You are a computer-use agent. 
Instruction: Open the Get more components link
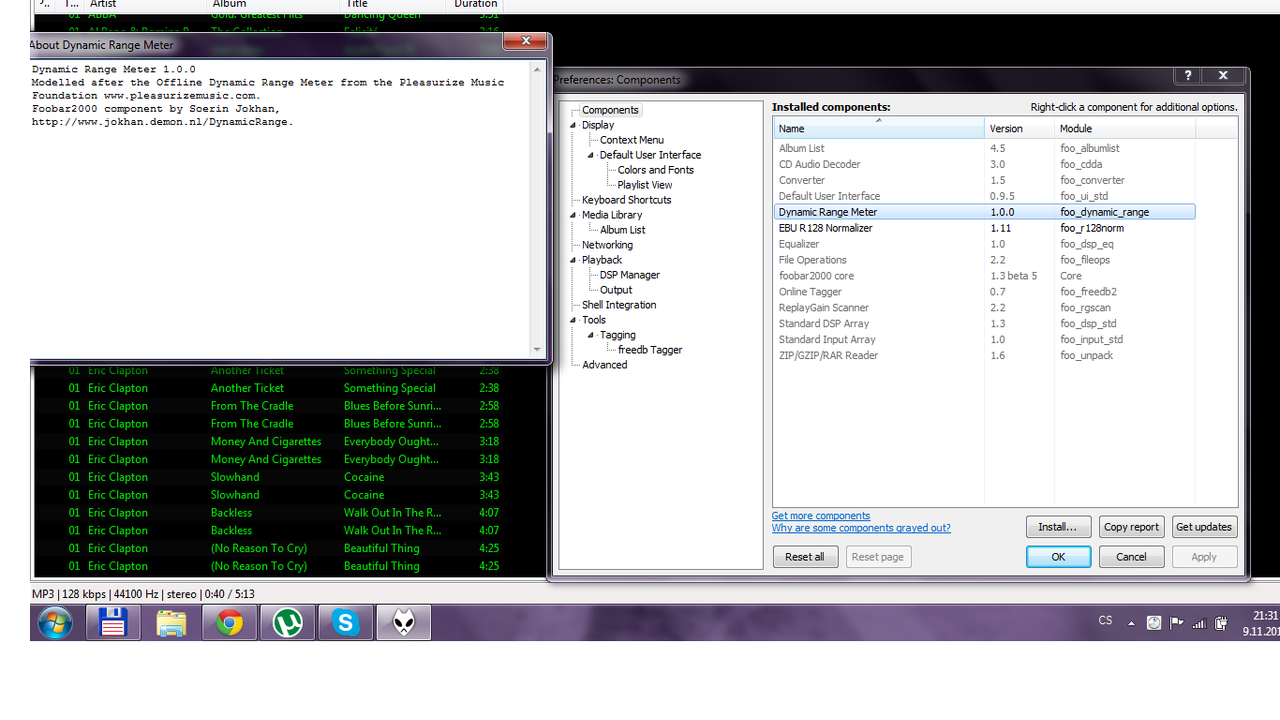pyautogui.click(x=821, y=516)
